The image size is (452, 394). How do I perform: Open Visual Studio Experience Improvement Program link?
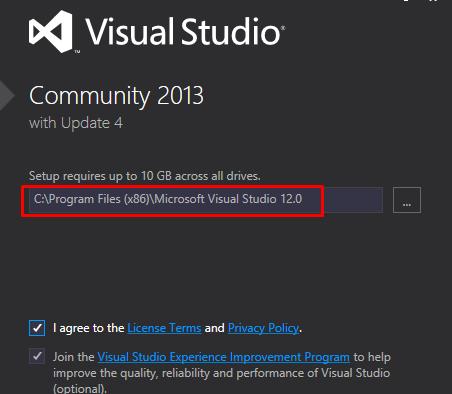click(x=224, y=357)
